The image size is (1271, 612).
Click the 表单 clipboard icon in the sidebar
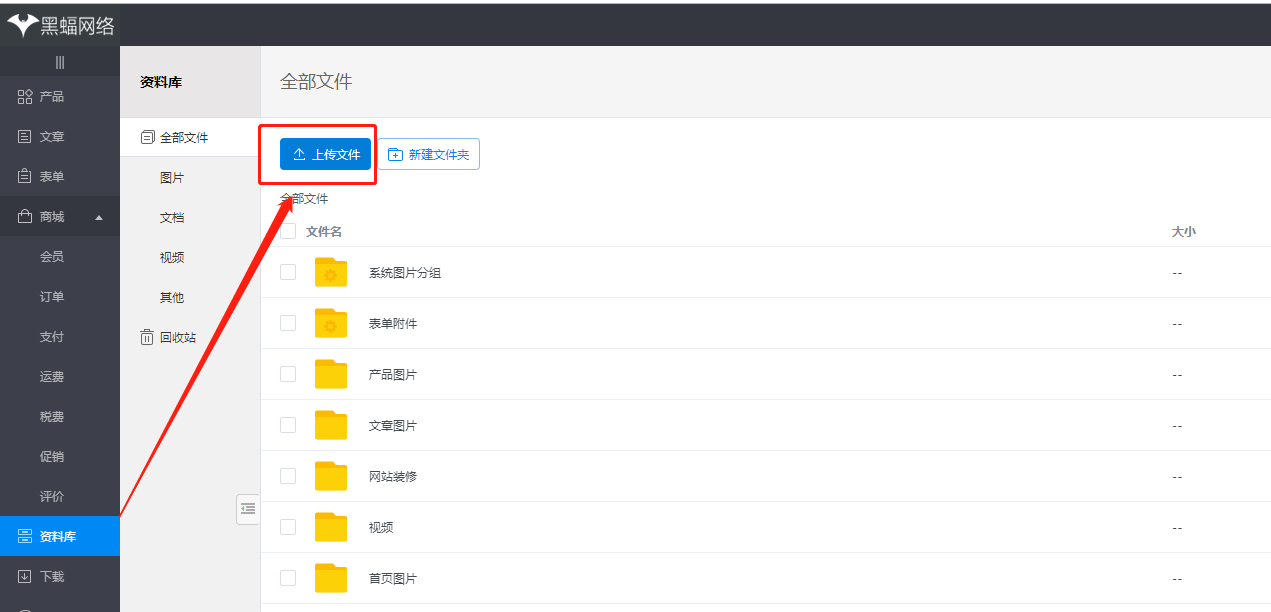[x=25, y=177]
